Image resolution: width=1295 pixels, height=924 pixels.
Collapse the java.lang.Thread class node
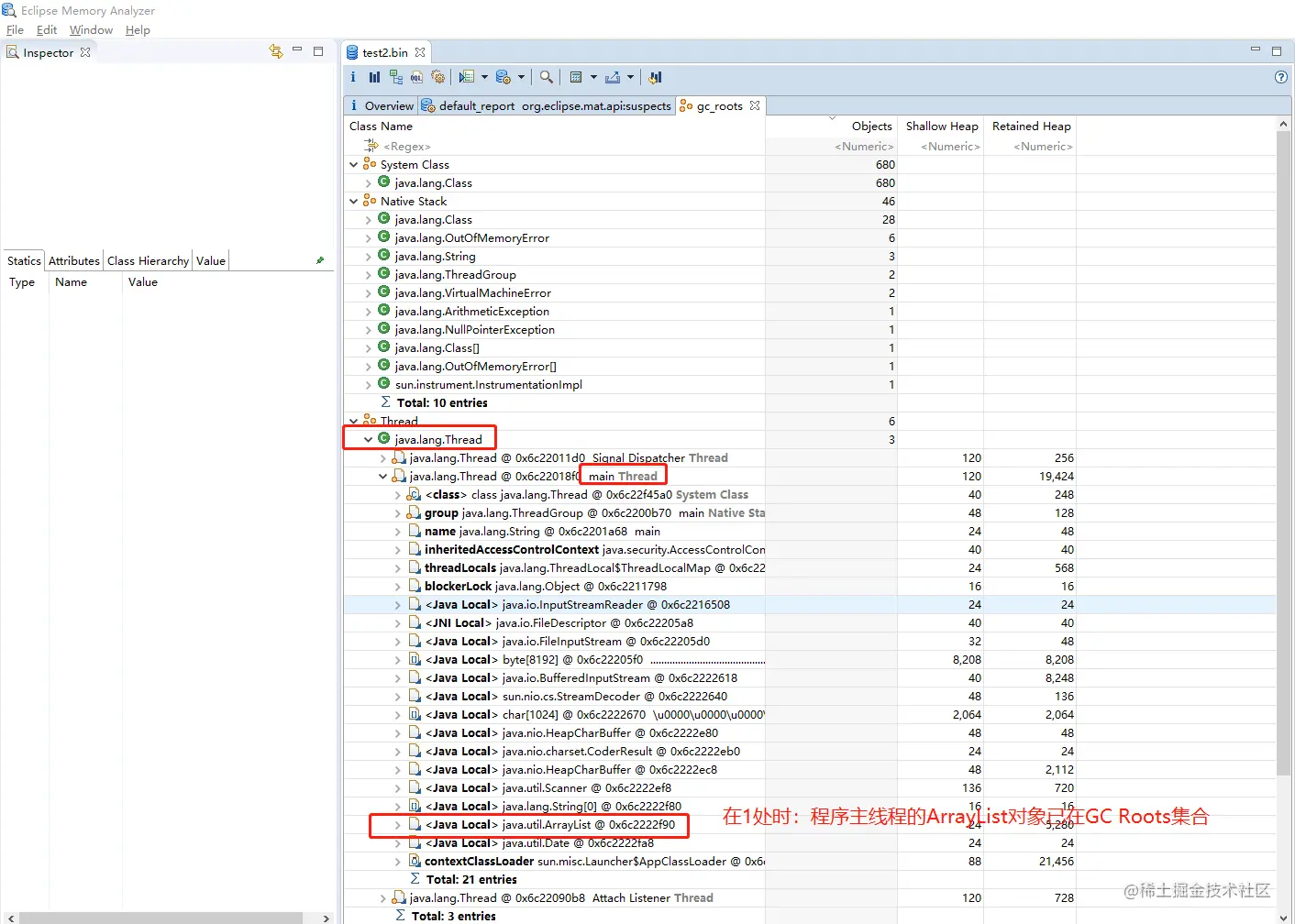click(x=369, y=440)
